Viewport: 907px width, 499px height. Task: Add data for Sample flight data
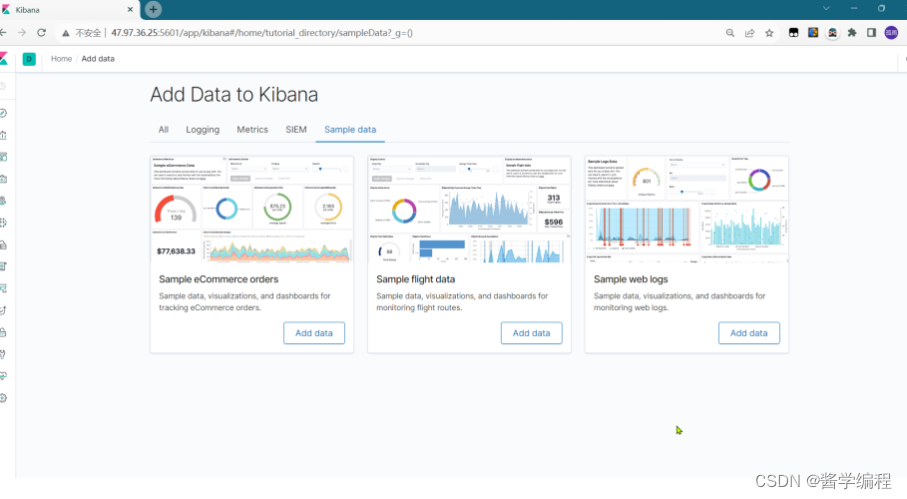click(x=532, y=333)
